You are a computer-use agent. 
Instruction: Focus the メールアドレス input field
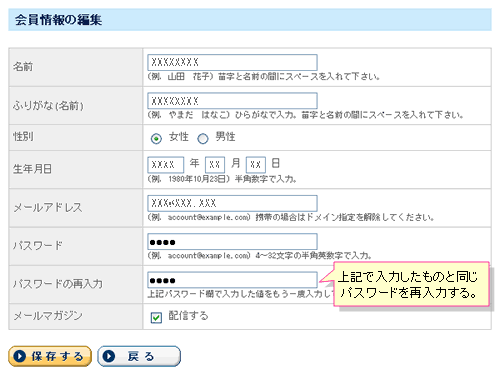232,203
